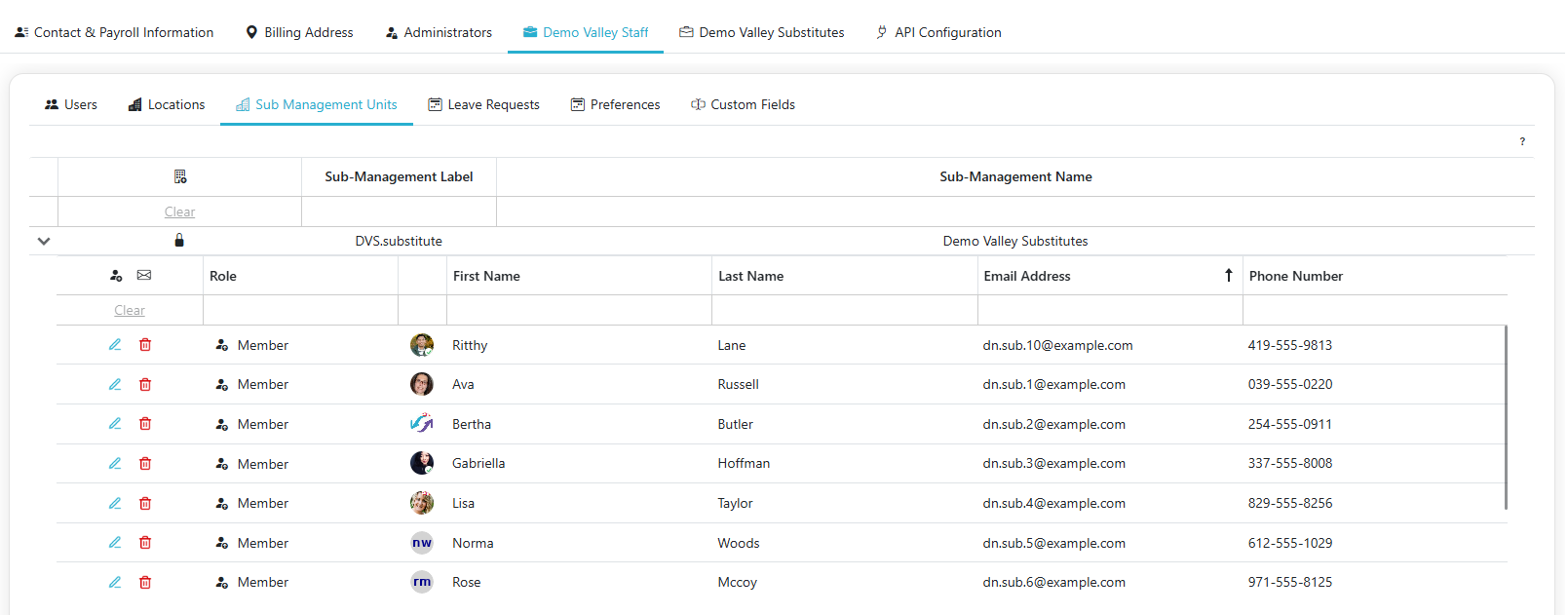
Task: Click the edit pencil for Bertha Butler
Action: (x=115, y=424)
